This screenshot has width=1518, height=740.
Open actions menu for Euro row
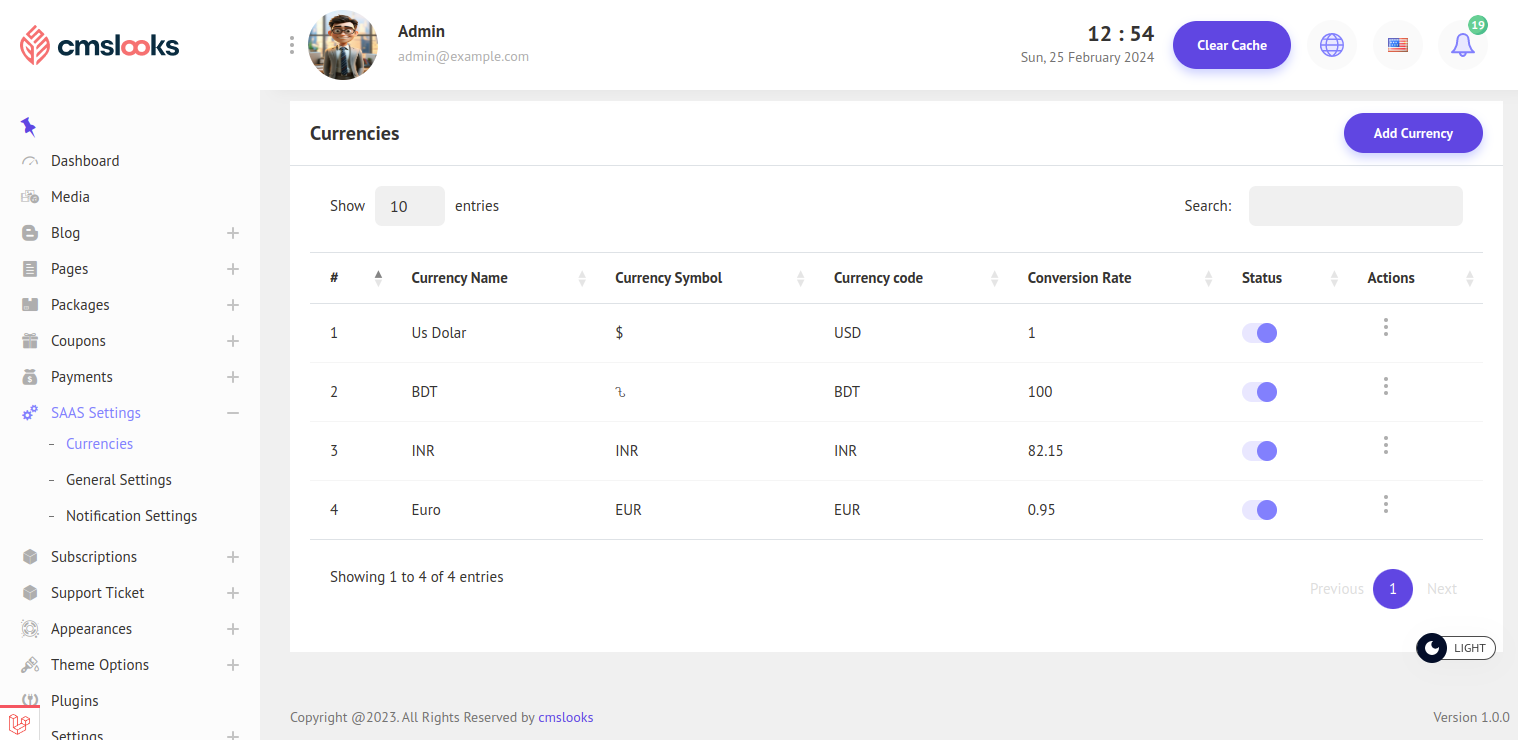coord(1385,504)
